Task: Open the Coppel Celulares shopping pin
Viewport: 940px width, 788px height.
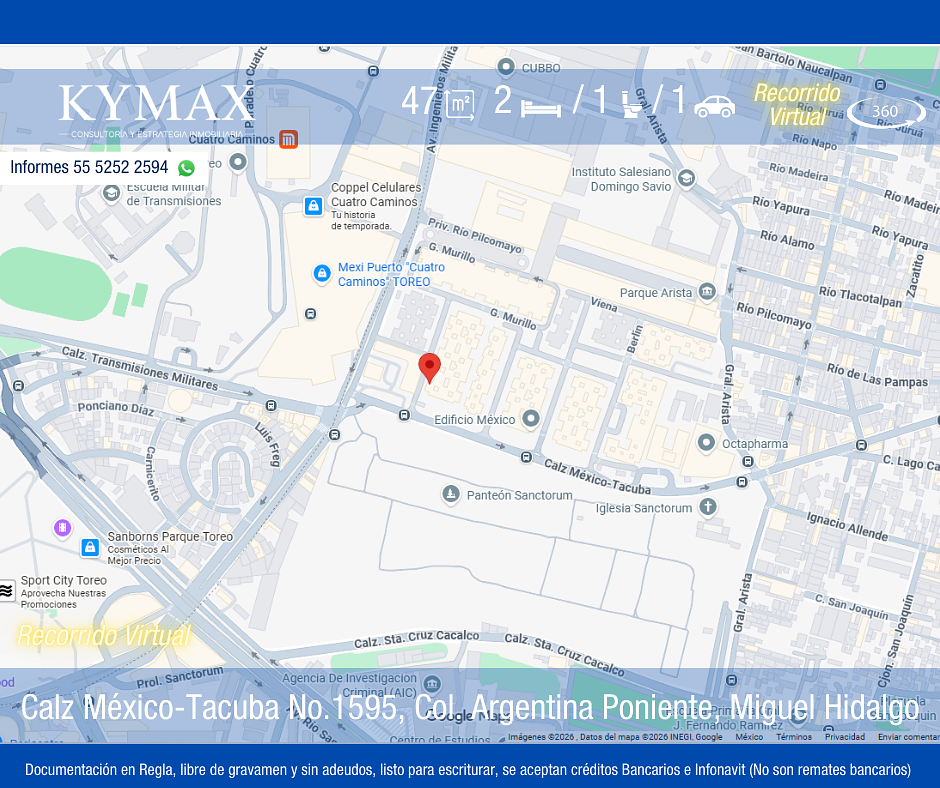Action: coord(313,206)
